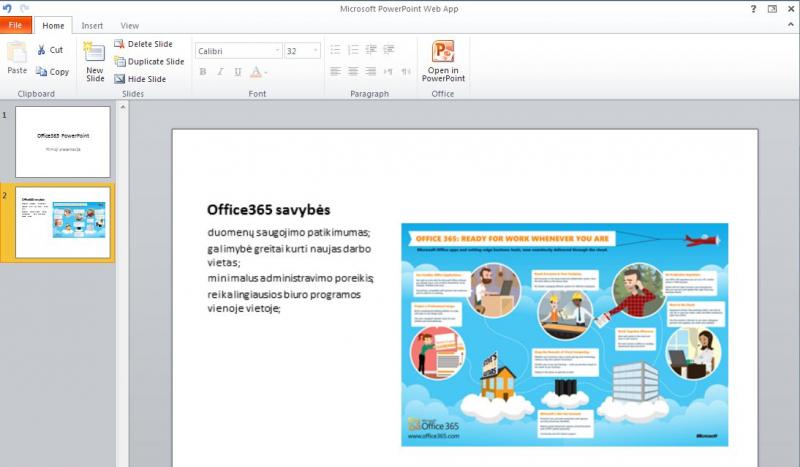Image resolution: width=800 pixels, height=467 pixels.
Task: Cut the selection with scissors icon
Action: pyautogui.click(x=49, y=50)
